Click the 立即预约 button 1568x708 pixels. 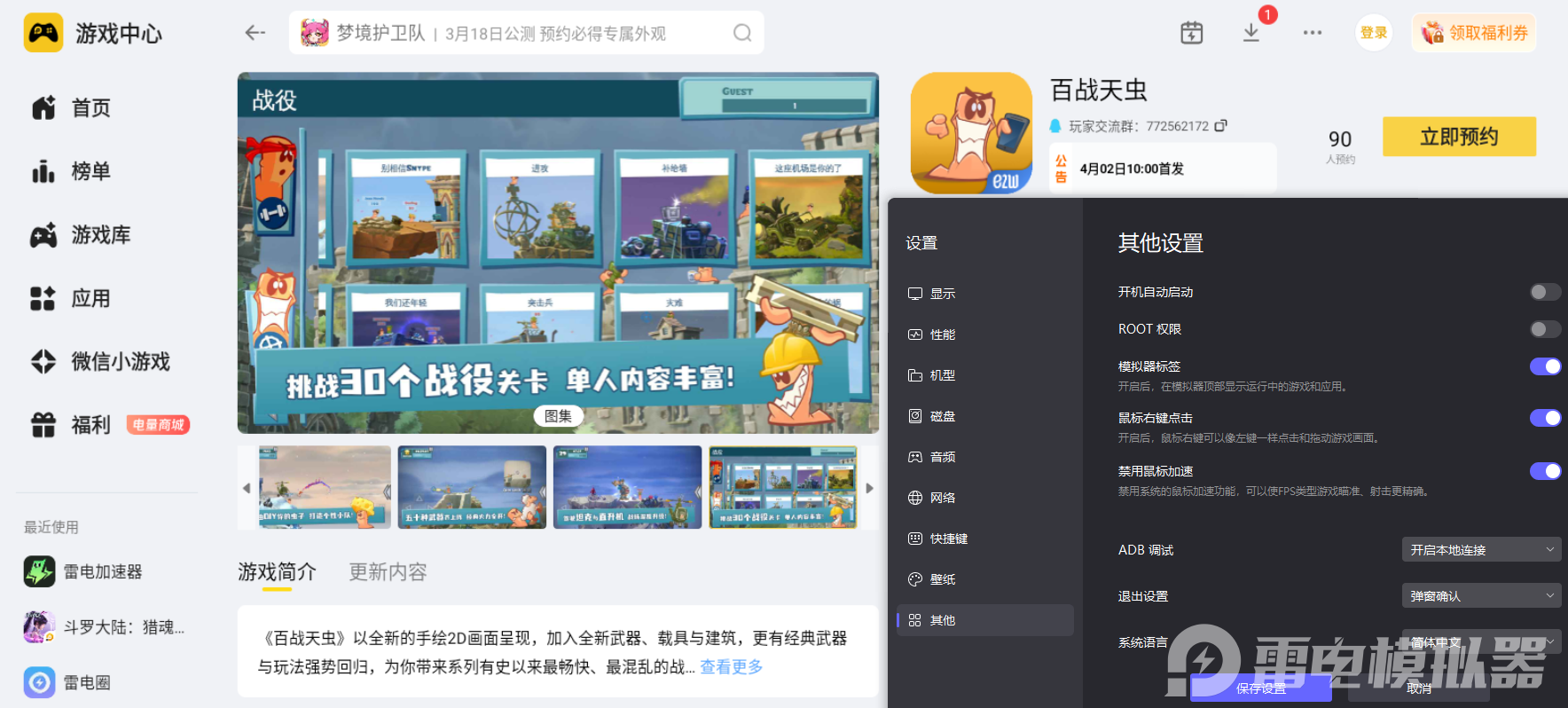(1459, 137)
